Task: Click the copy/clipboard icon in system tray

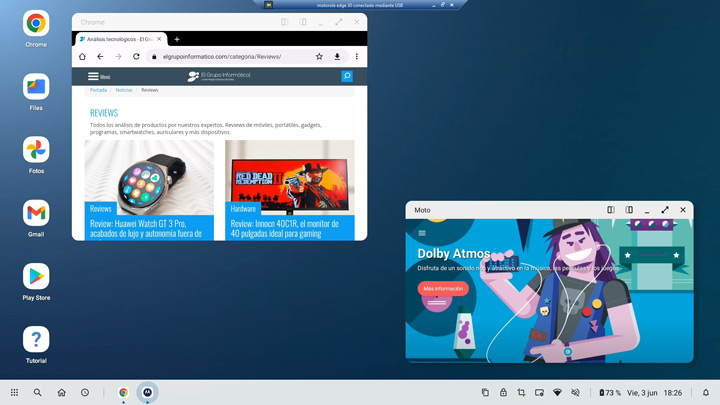Action: [x=485, y=393]
